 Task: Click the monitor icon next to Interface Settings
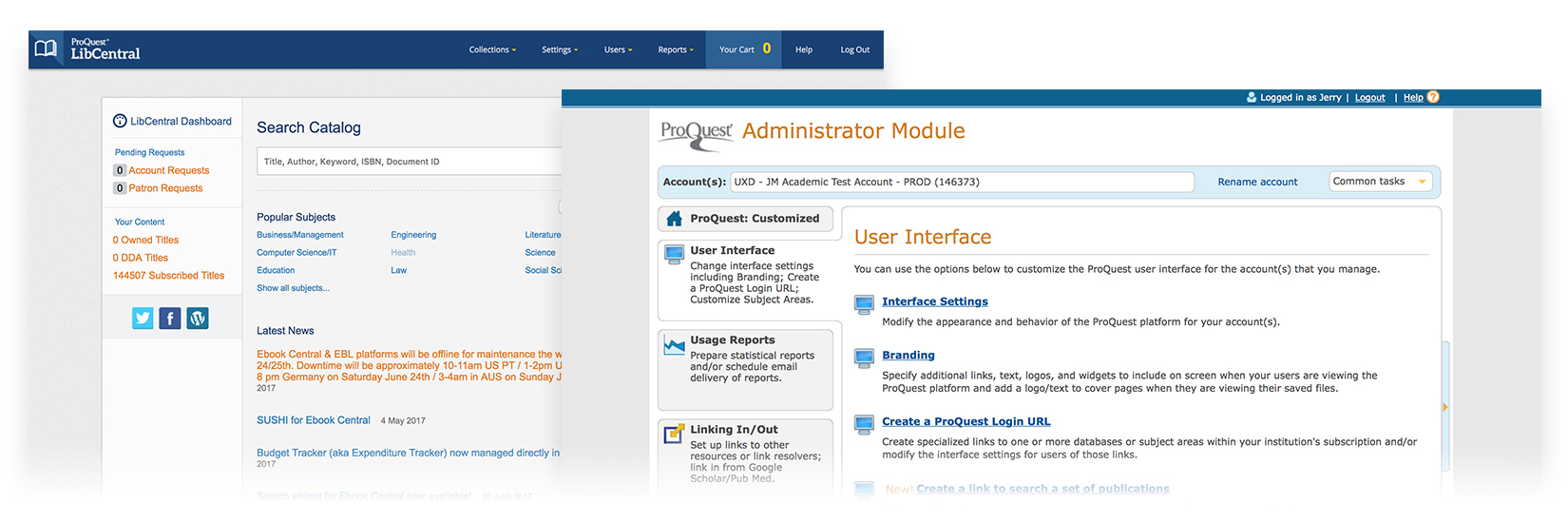[x=864, y=304]
